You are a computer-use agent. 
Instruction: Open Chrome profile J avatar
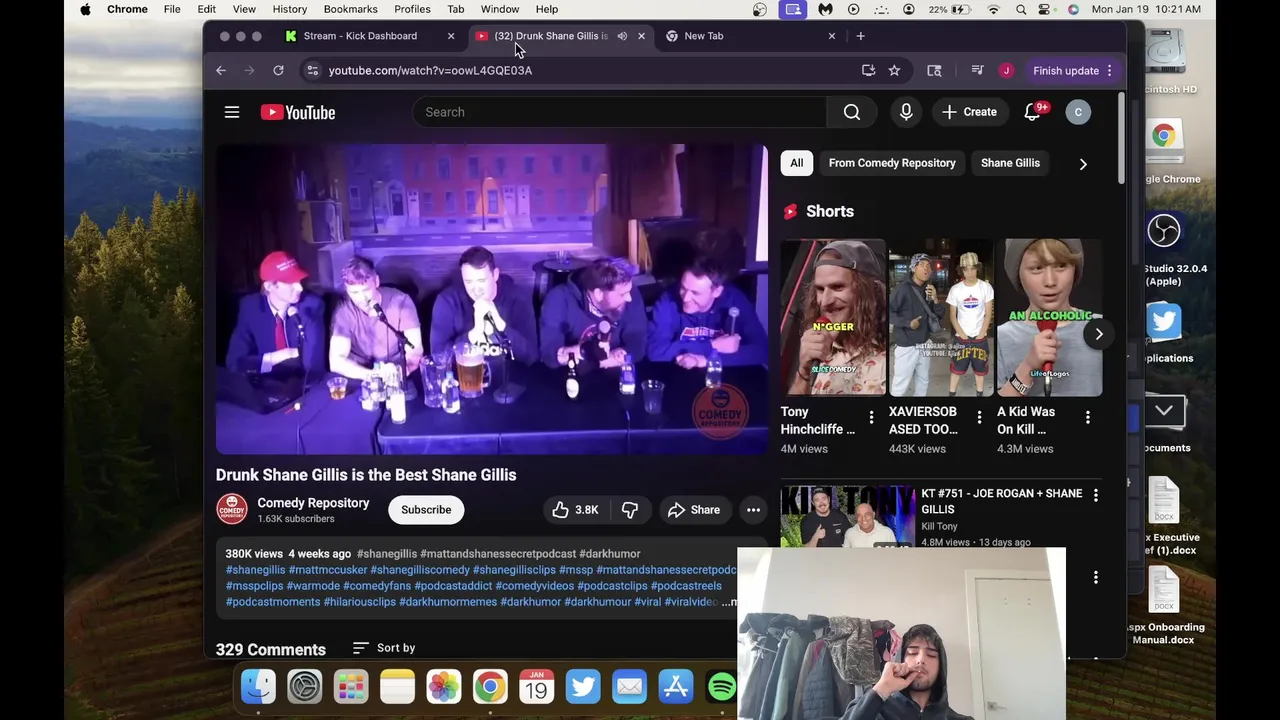(1006, 70)
